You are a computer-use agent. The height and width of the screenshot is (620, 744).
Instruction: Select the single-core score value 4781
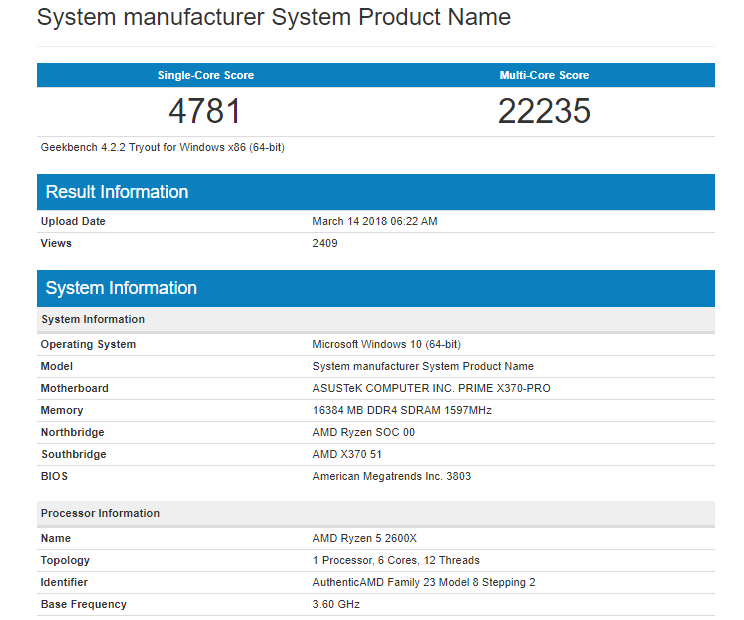tap(205, 110)
